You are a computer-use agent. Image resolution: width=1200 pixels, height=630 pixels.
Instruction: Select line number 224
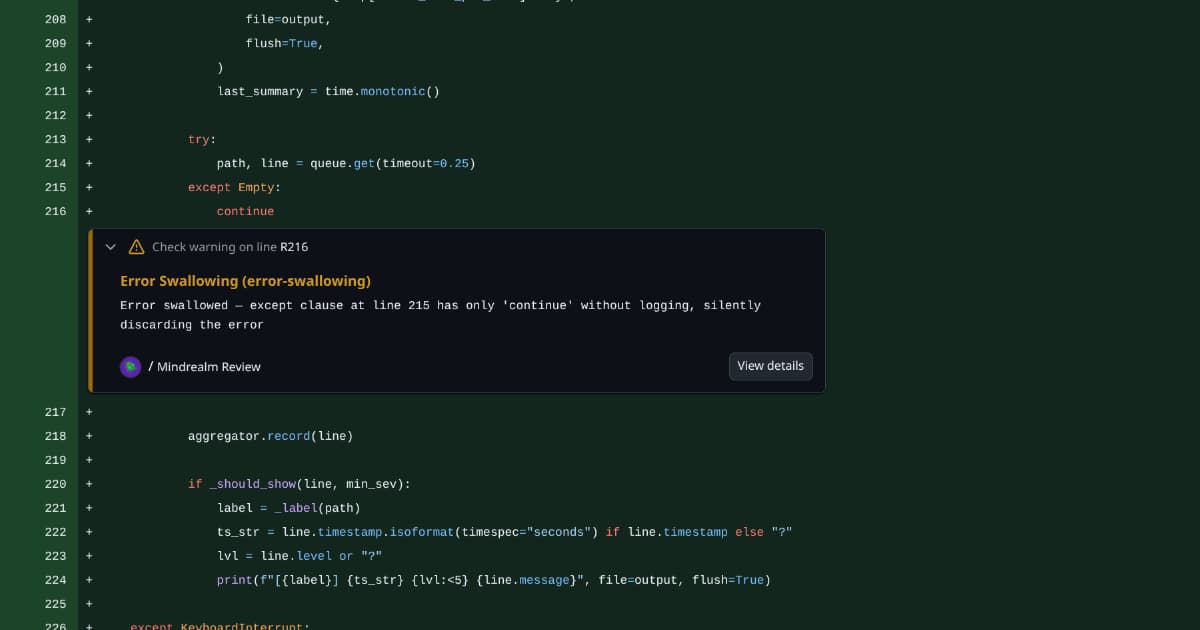pyautogui.click(x=55, y=580)
